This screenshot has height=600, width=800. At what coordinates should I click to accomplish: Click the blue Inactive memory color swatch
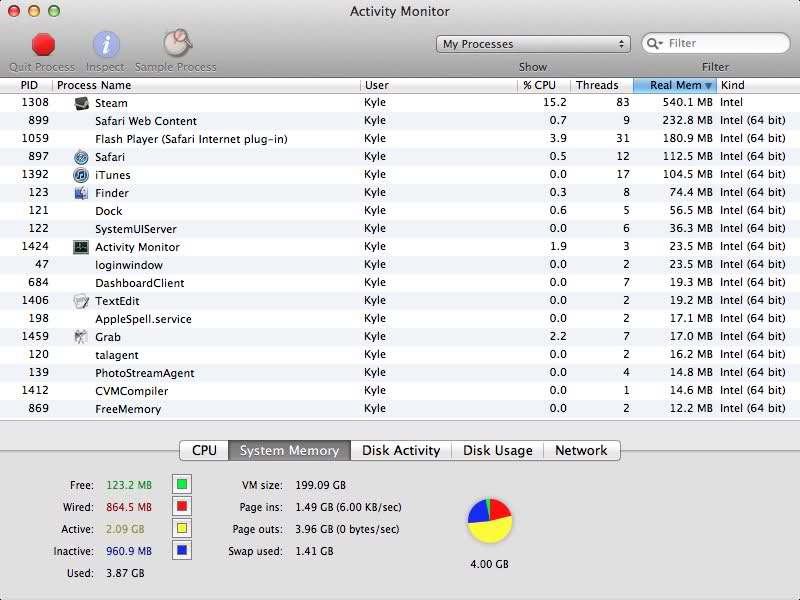coord(182,551)
